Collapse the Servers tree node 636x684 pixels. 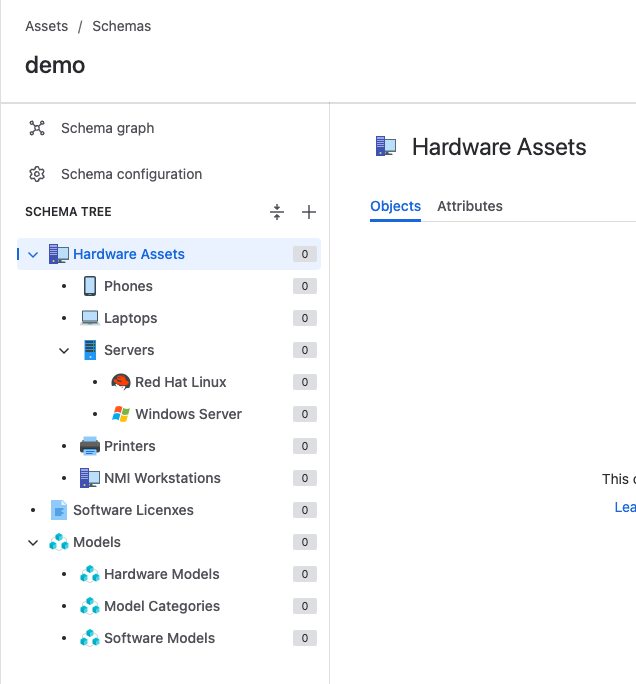tap(64, 350)
